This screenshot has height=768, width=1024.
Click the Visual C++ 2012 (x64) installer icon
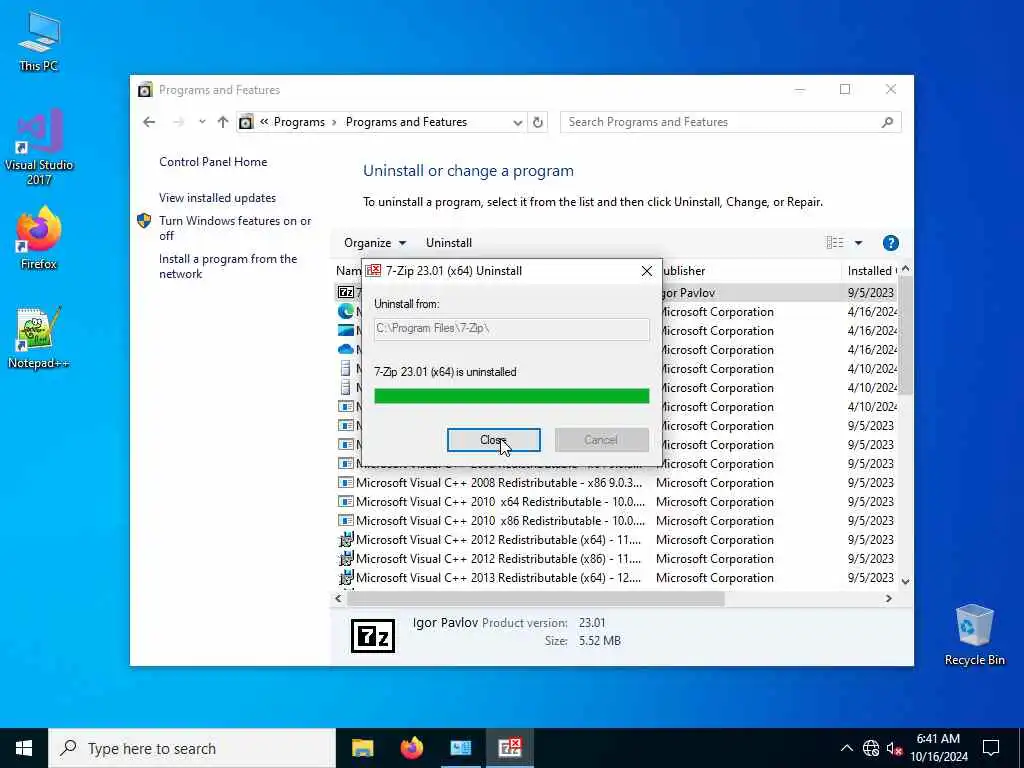(346, 539)
